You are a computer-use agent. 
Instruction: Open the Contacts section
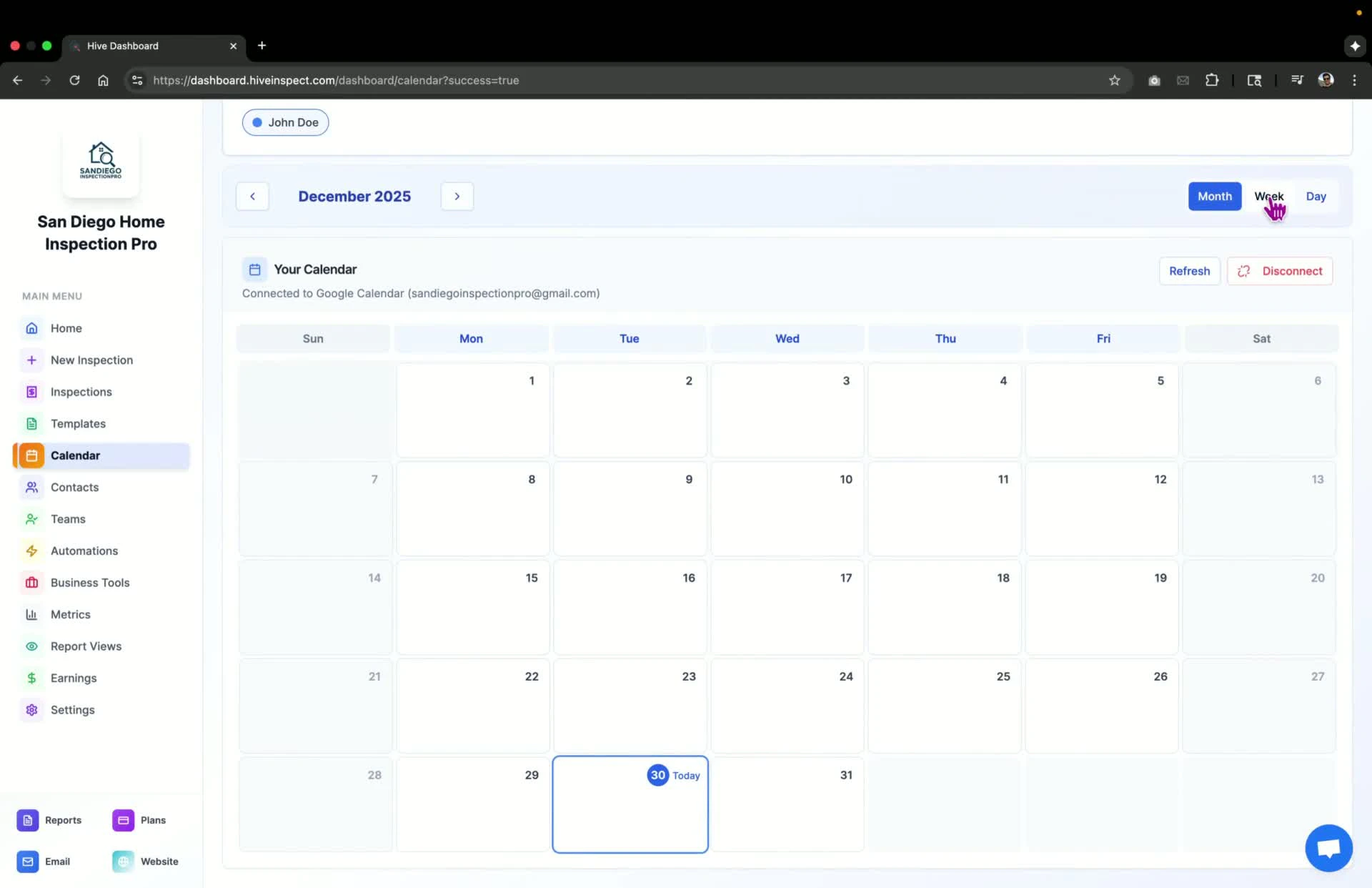(x=74, y=487)
